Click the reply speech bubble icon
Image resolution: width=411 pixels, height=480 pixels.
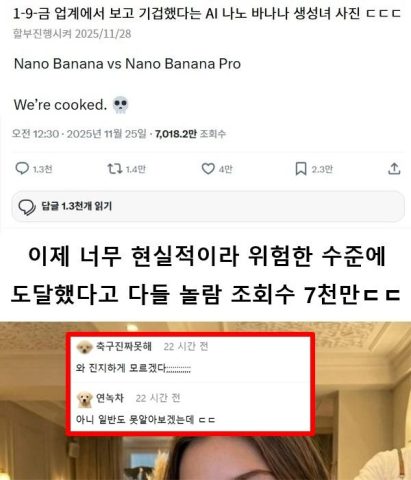(22, 168)
